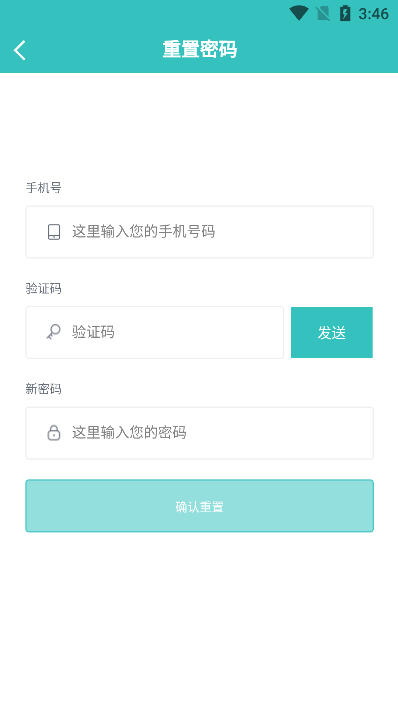The height and width of the screenshot is (707, 398).
Task: Click the lock icon in password field
Action: tap(54, 432)
